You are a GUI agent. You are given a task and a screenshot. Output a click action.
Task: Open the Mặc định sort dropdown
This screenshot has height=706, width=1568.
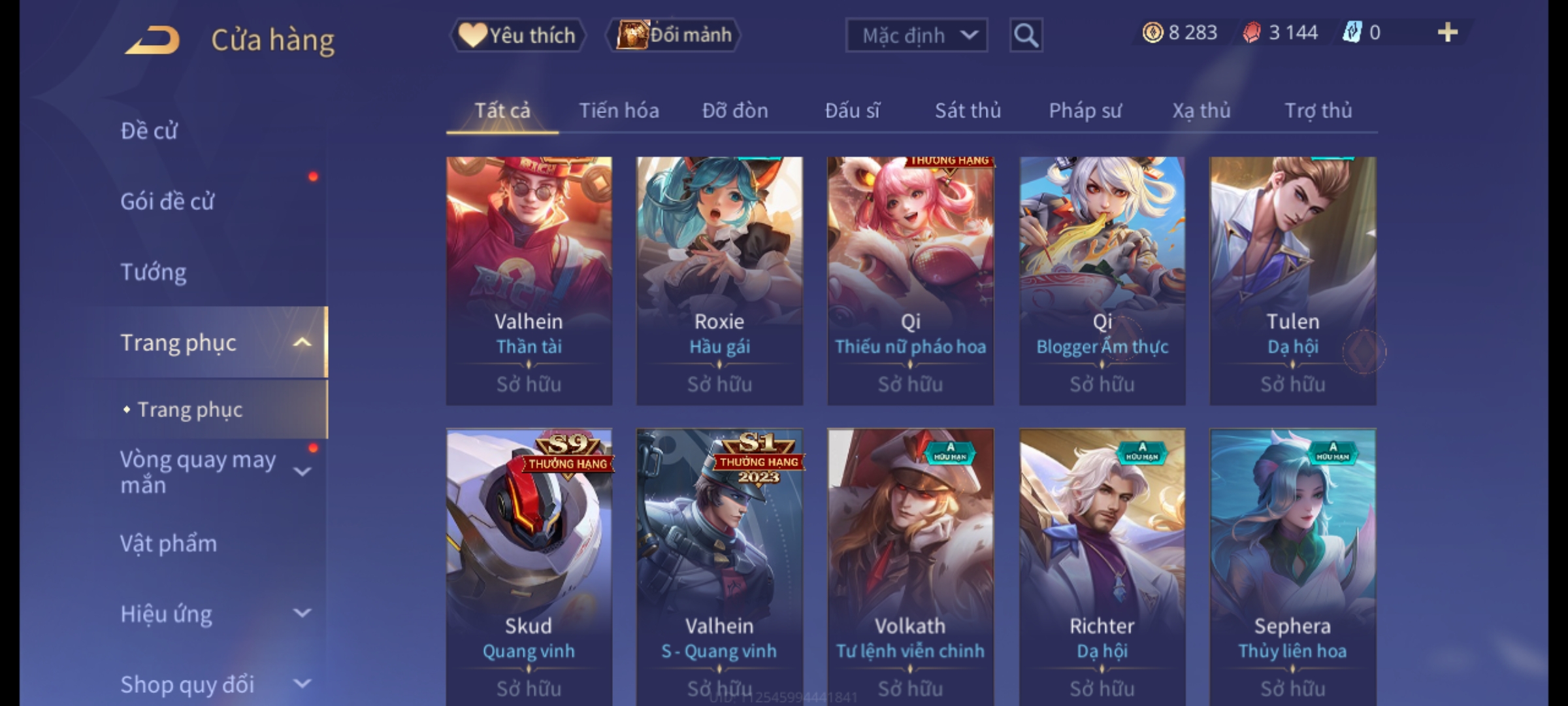click(x=916, y=35)
